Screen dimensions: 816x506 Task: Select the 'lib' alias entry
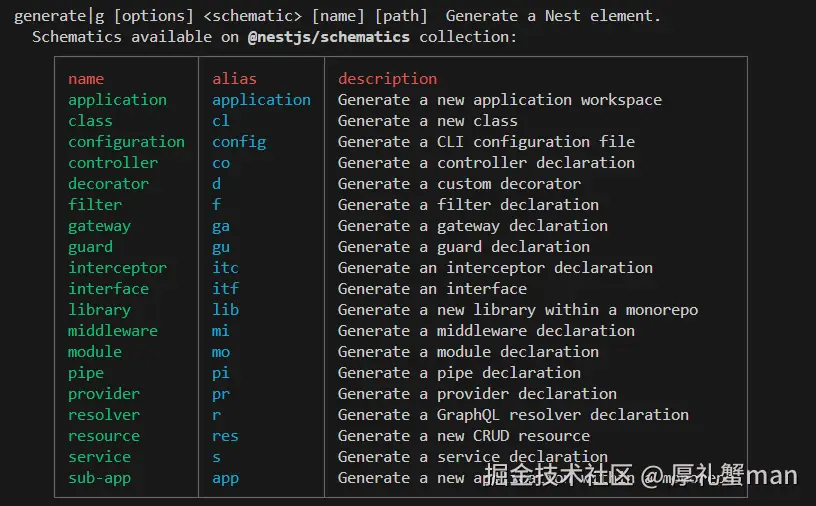(225, 310)
